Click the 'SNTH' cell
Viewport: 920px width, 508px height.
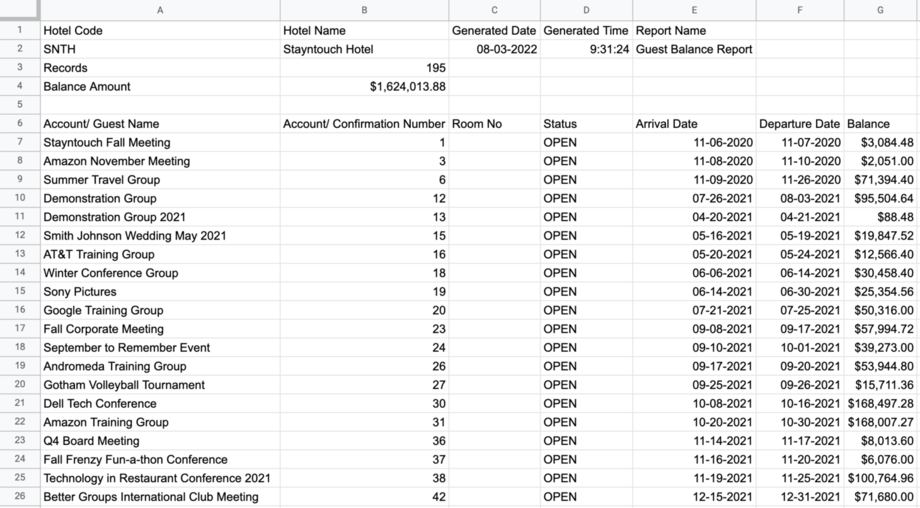pyautogui.click(x=160, y=49)
